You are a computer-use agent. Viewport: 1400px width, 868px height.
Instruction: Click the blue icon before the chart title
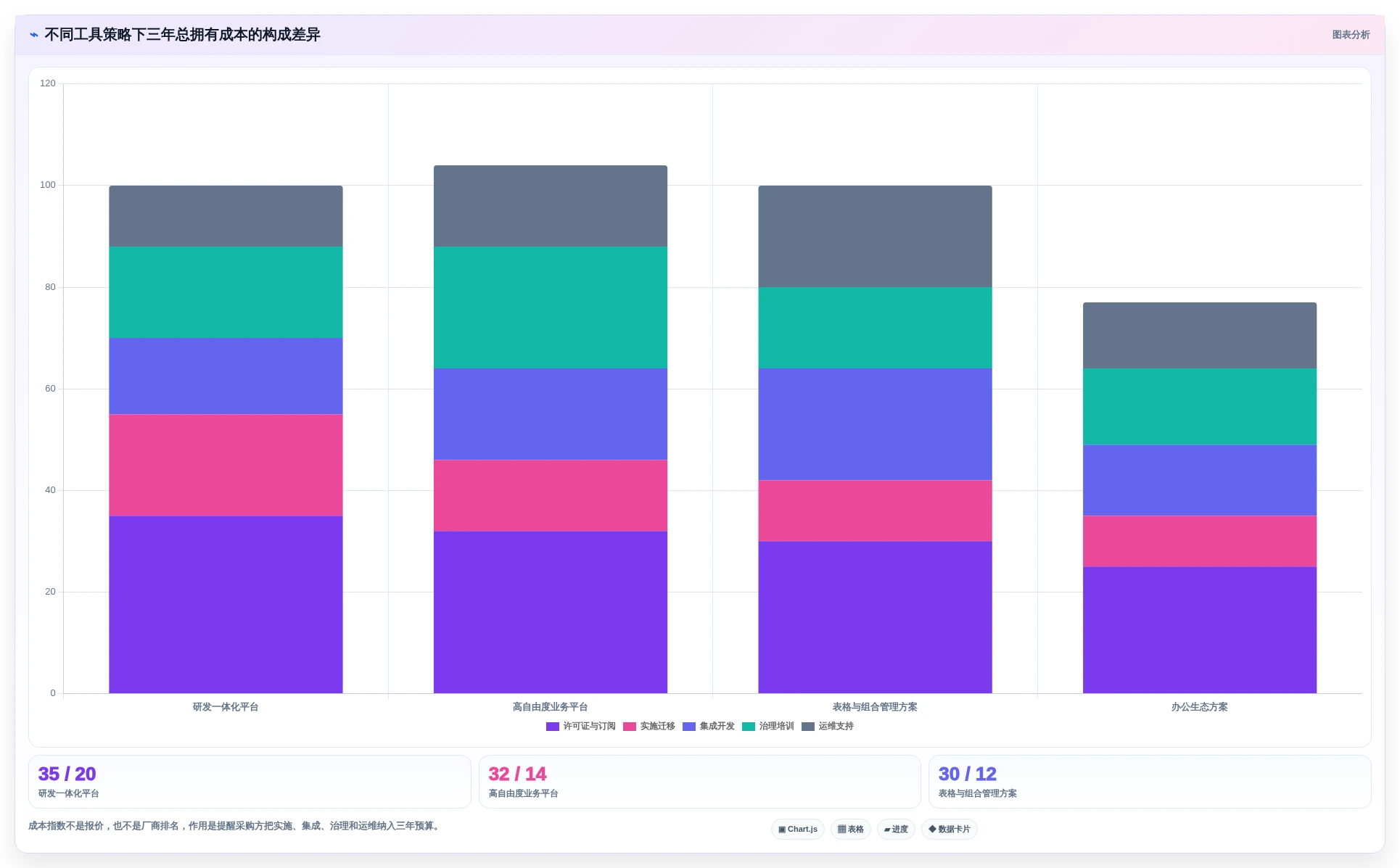point(34,35)
